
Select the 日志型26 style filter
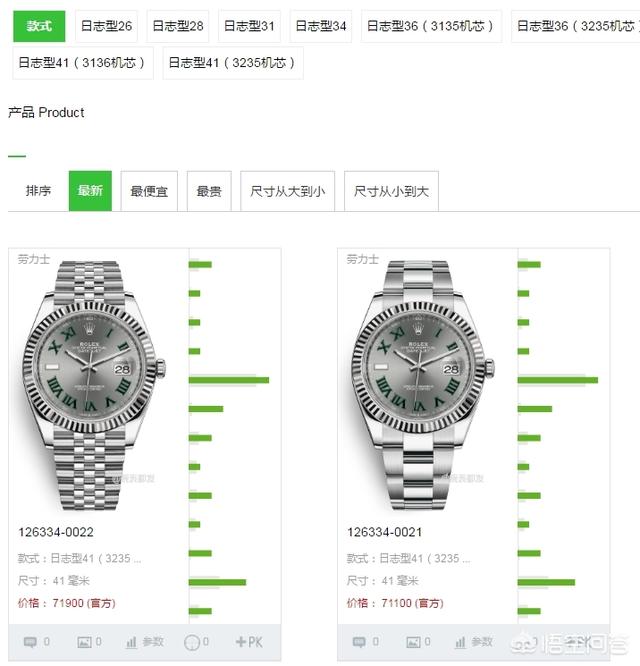[106, 26]
